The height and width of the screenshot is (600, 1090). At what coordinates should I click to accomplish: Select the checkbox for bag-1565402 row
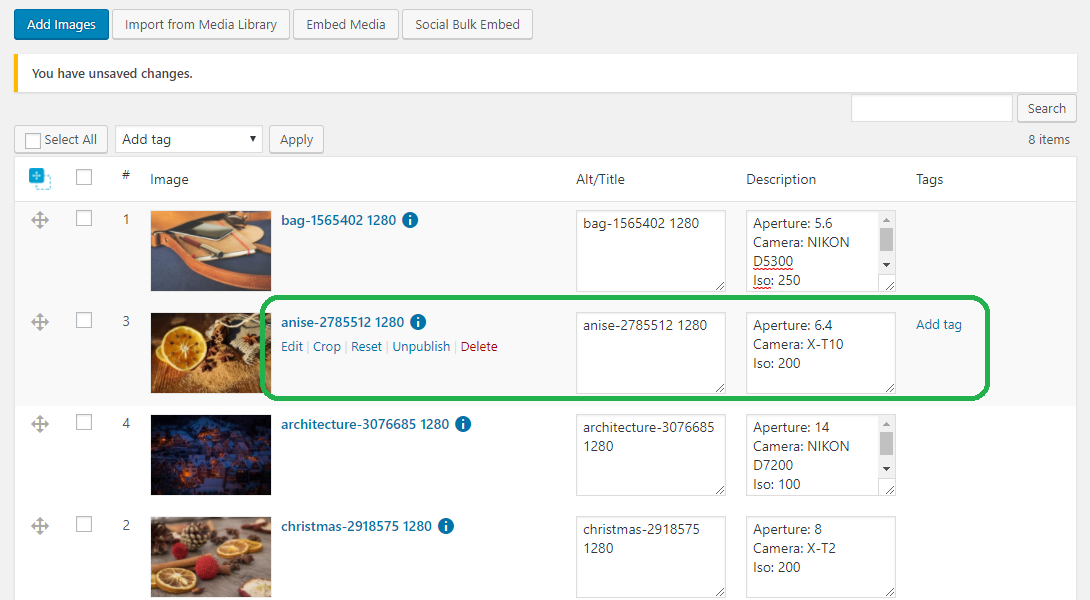tap(84, 218)
